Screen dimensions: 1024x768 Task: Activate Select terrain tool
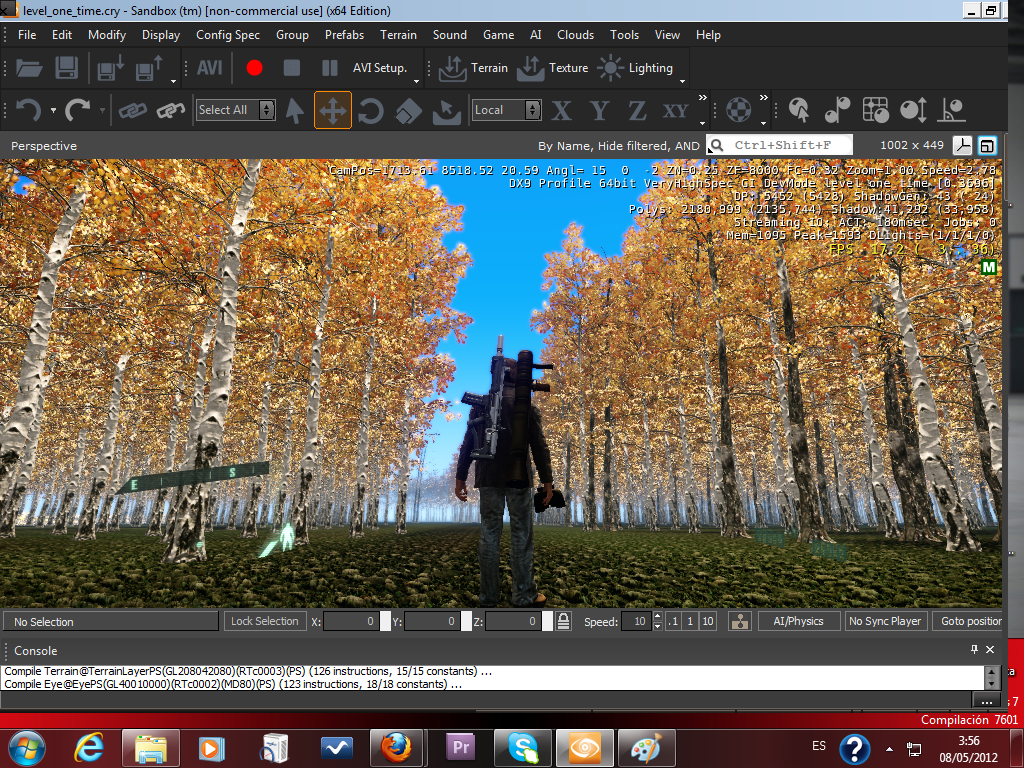tap(447, 110)
